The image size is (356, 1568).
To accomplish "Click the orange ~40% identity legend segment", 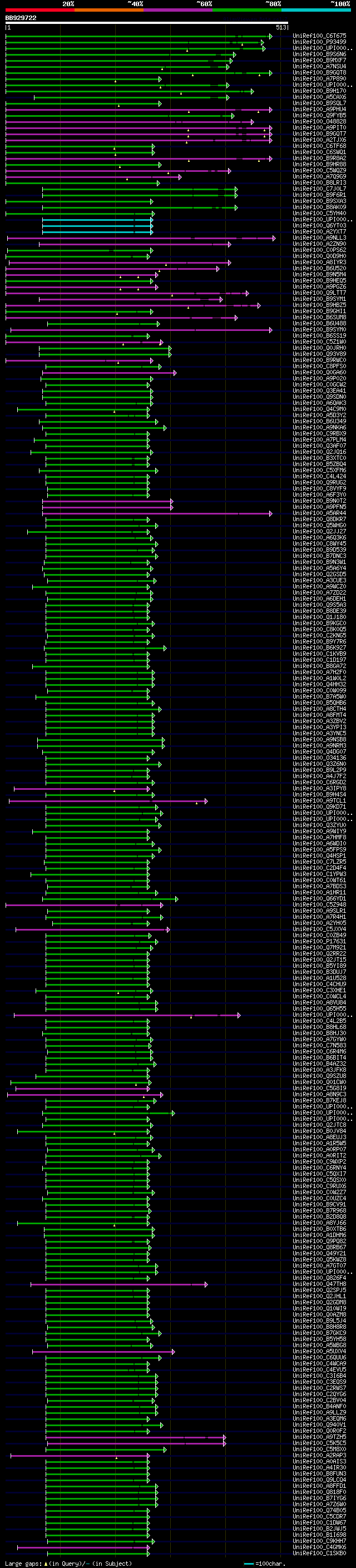I will pos(109,10).
